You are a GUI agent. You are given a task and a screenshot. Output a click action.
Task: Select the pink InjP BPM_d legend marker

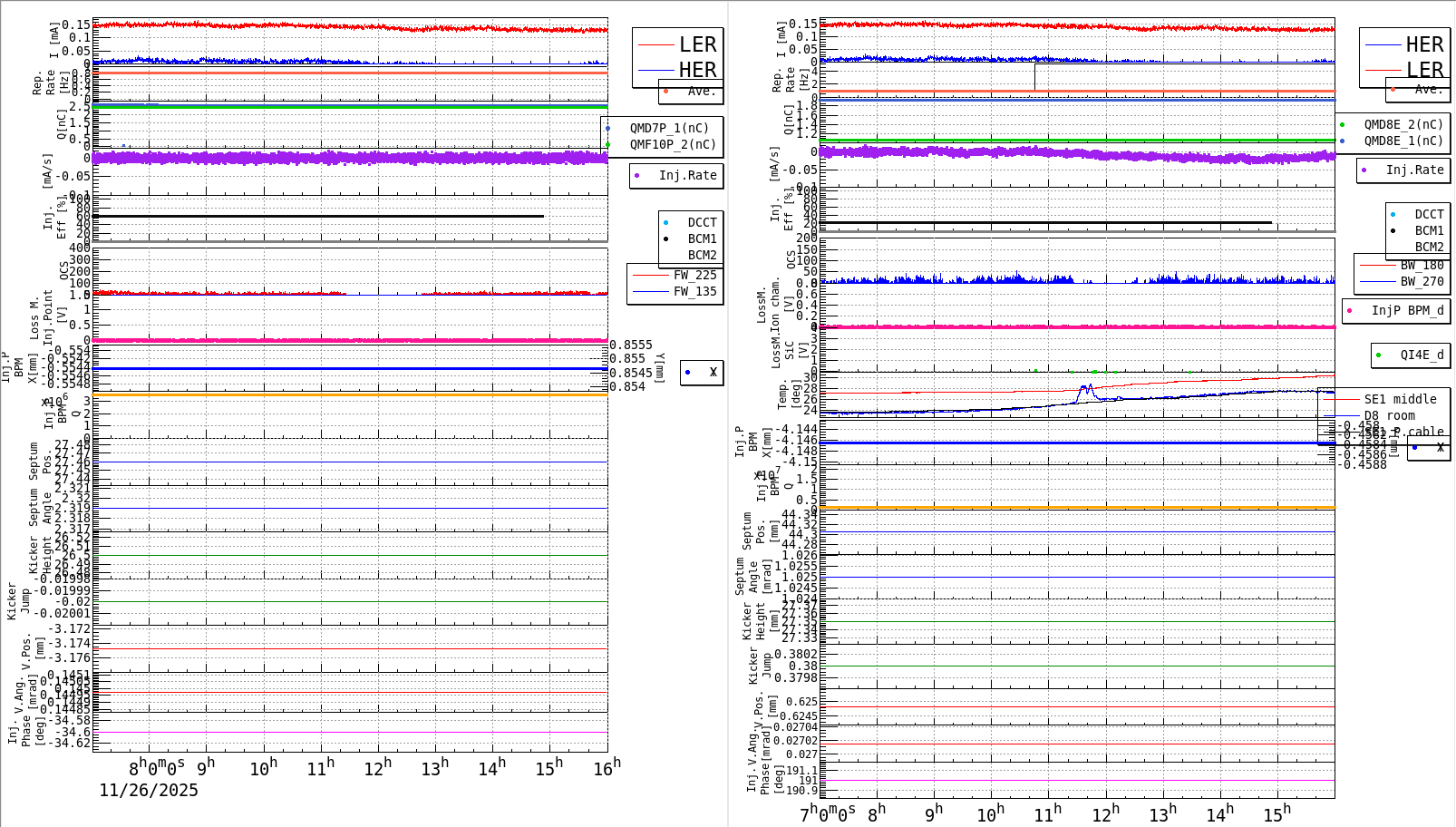click(x=1350, y=310)
